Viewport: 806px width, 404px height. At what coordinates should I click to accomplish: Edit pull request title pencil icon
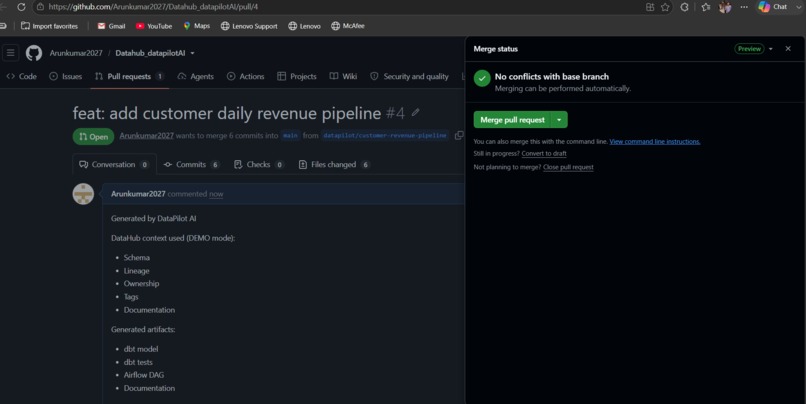point(415,112)
